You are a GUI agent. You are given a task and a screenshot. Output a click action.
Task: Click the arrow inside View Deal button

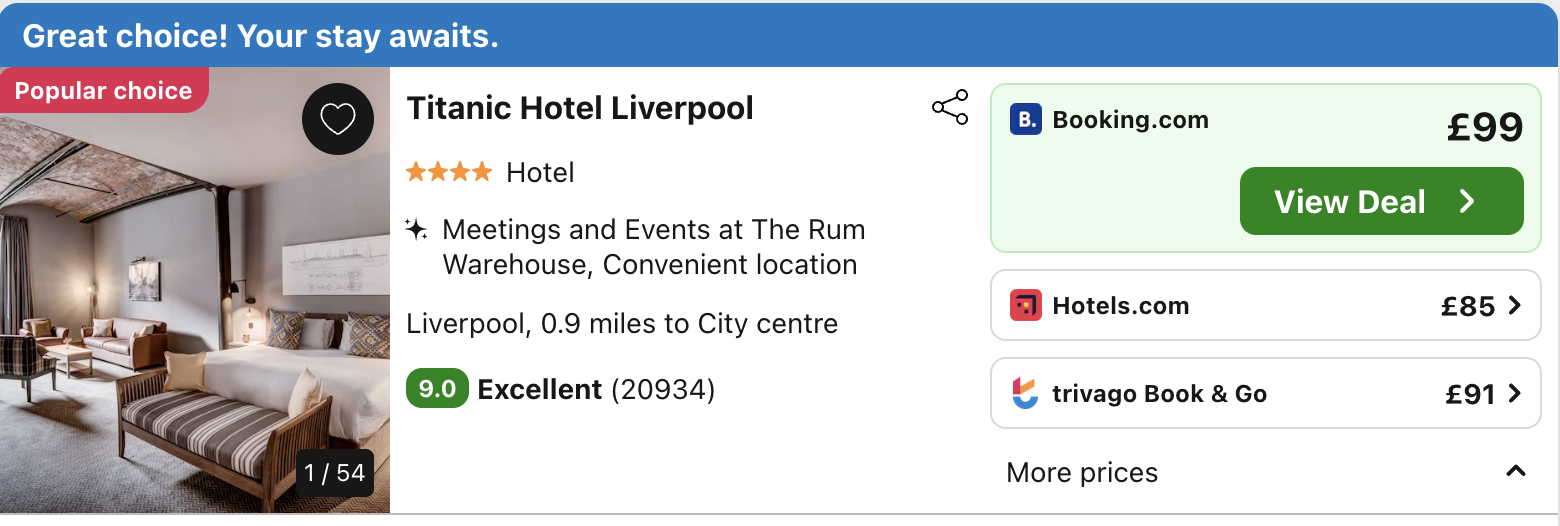point(1467,202)
